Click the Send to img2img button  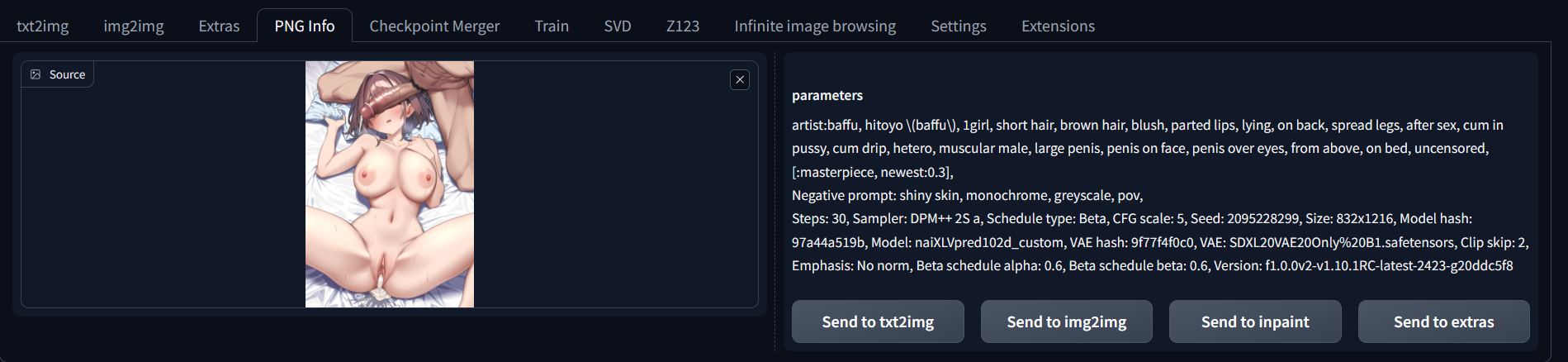1067,322
